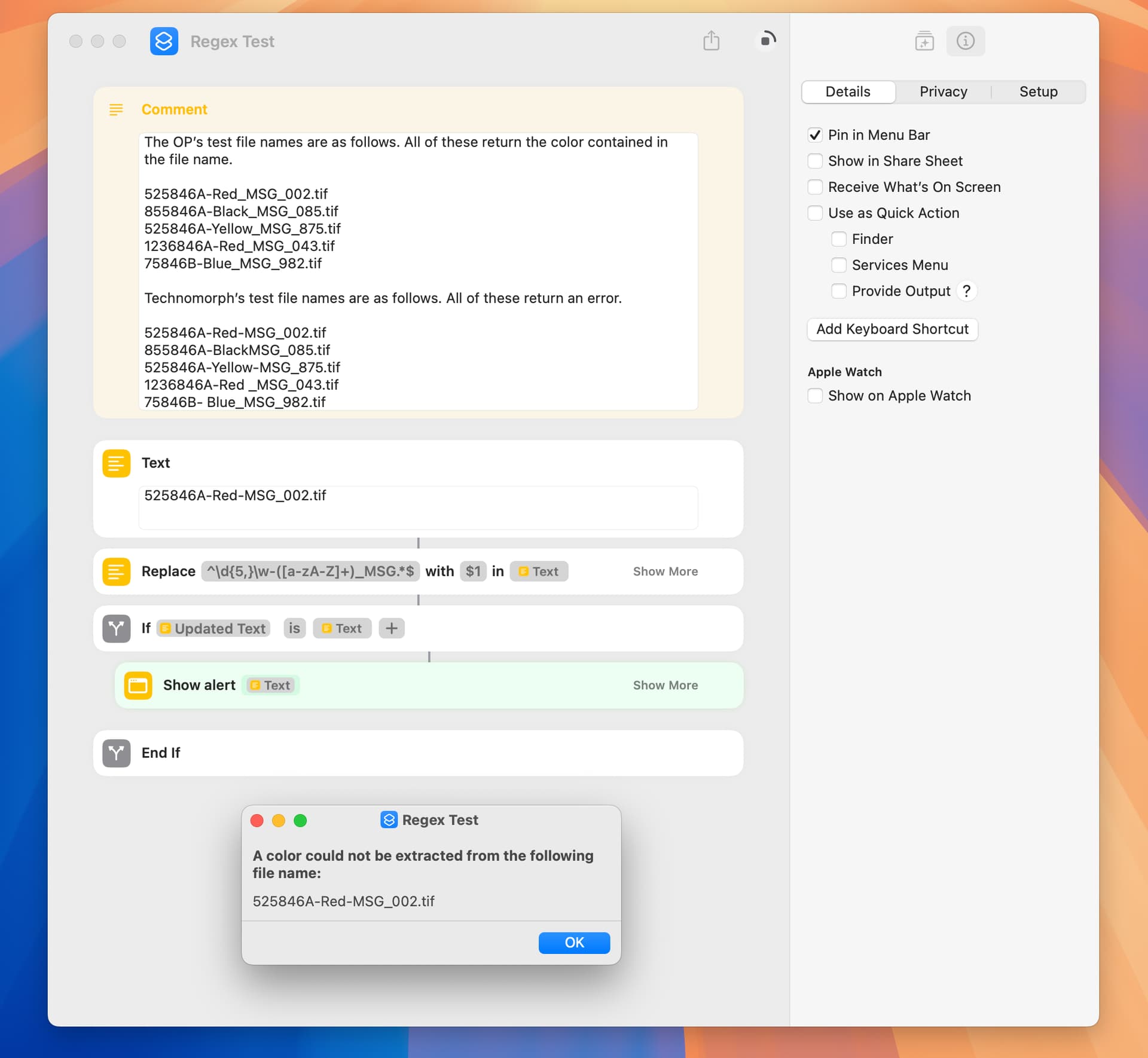Click OK in the Regex Test alert
1148x1058 pixels.
tap(574, 943)
